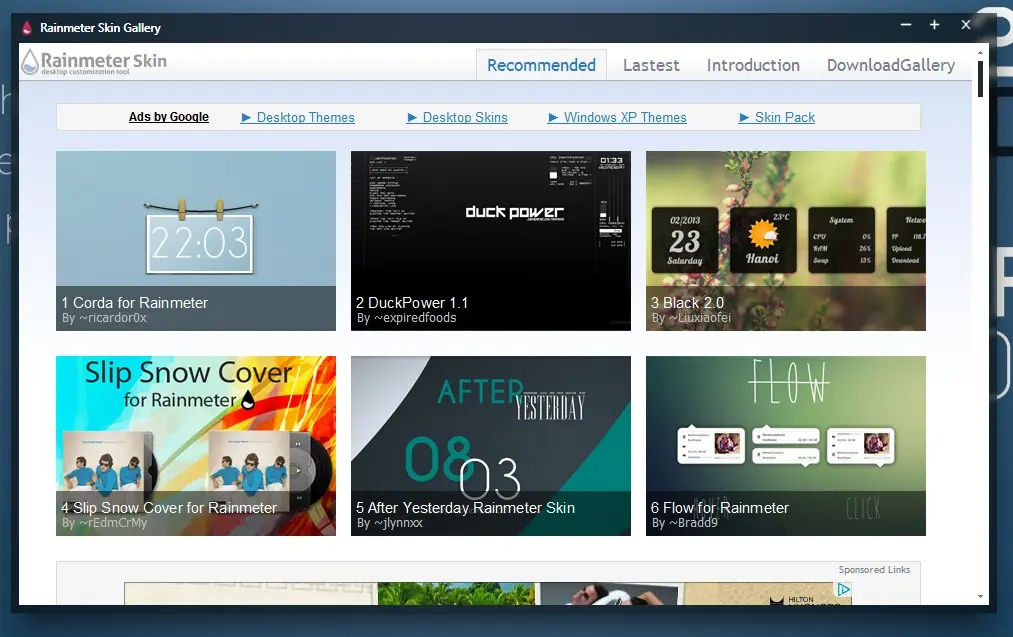
Task: Open the Corda for Rainmeter skin thumbnail
Action: pos(196,240)
